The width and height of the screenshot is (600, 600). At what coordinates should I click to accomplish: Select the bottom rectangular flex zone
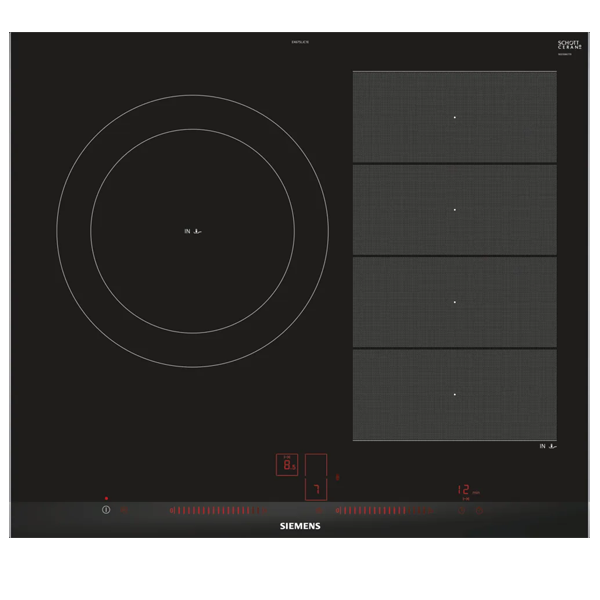pos(454,394)
